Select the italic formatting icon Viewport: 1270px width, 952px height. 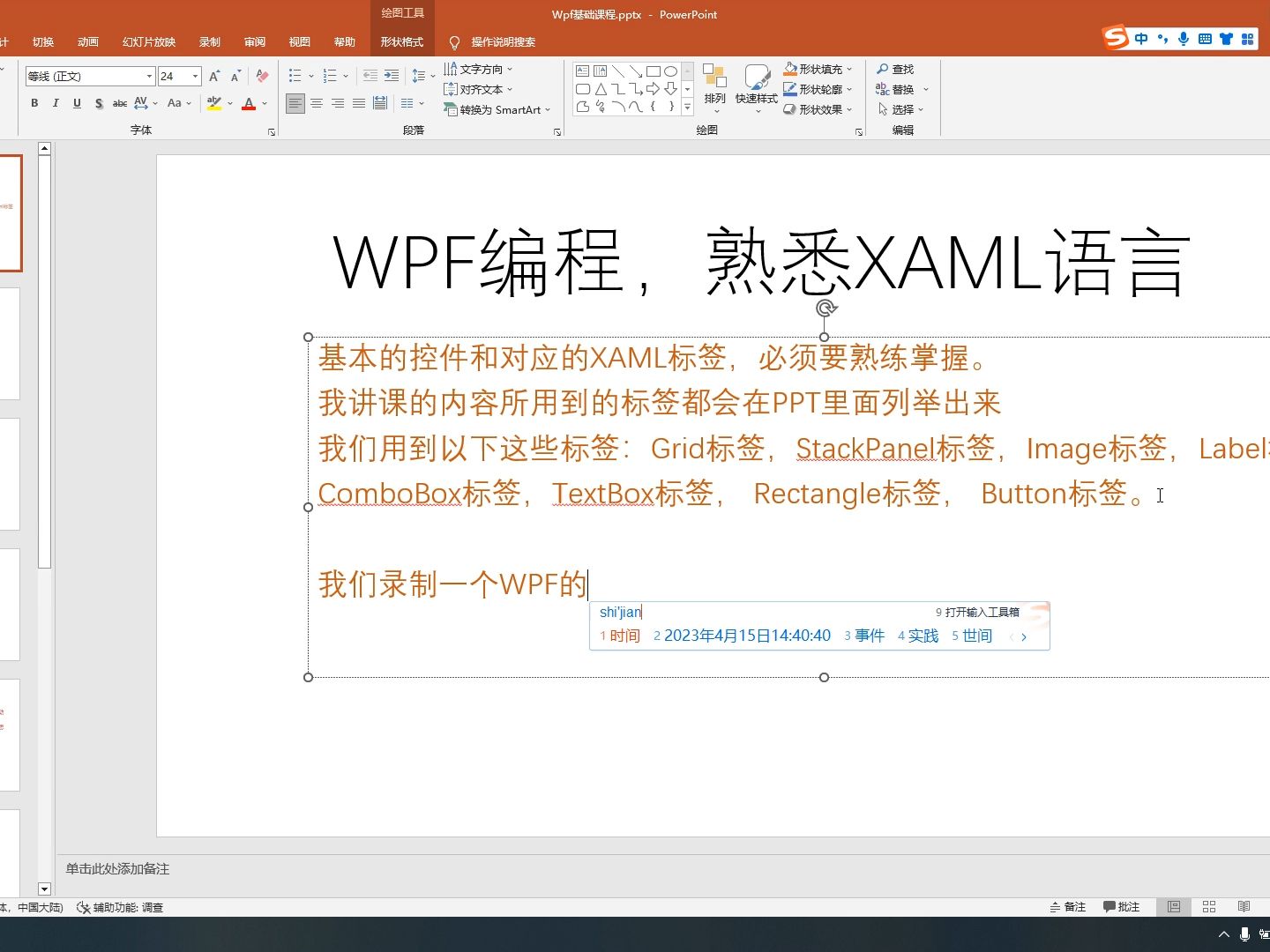coord(56,103)
